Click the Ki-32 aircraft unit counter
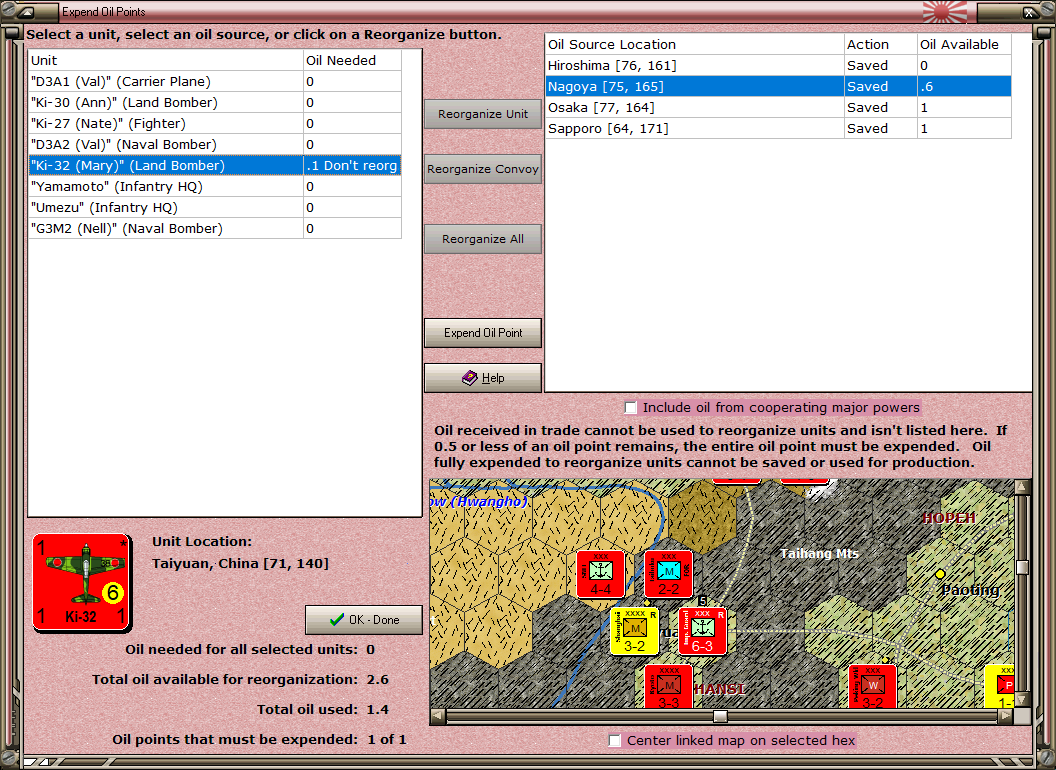The height and width of the screenshot is (770, 1056). [x=82, y=583]
